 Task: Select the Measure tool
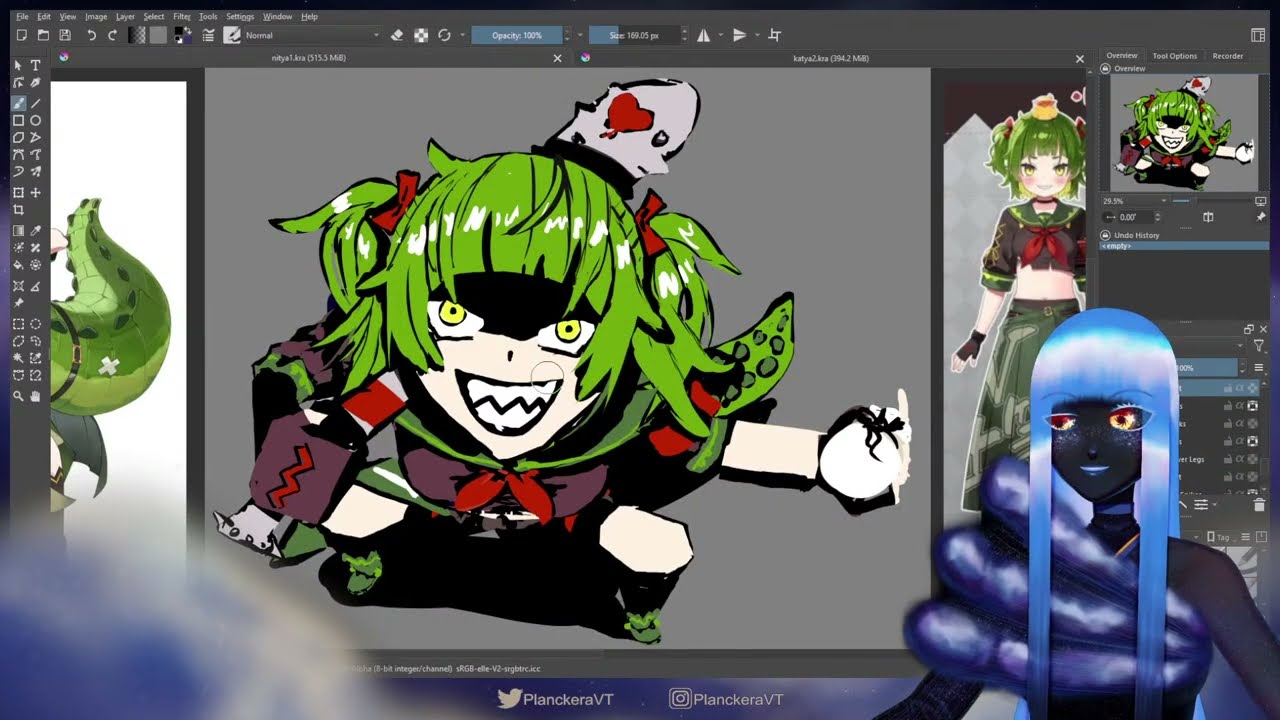(x=36, y=286)
